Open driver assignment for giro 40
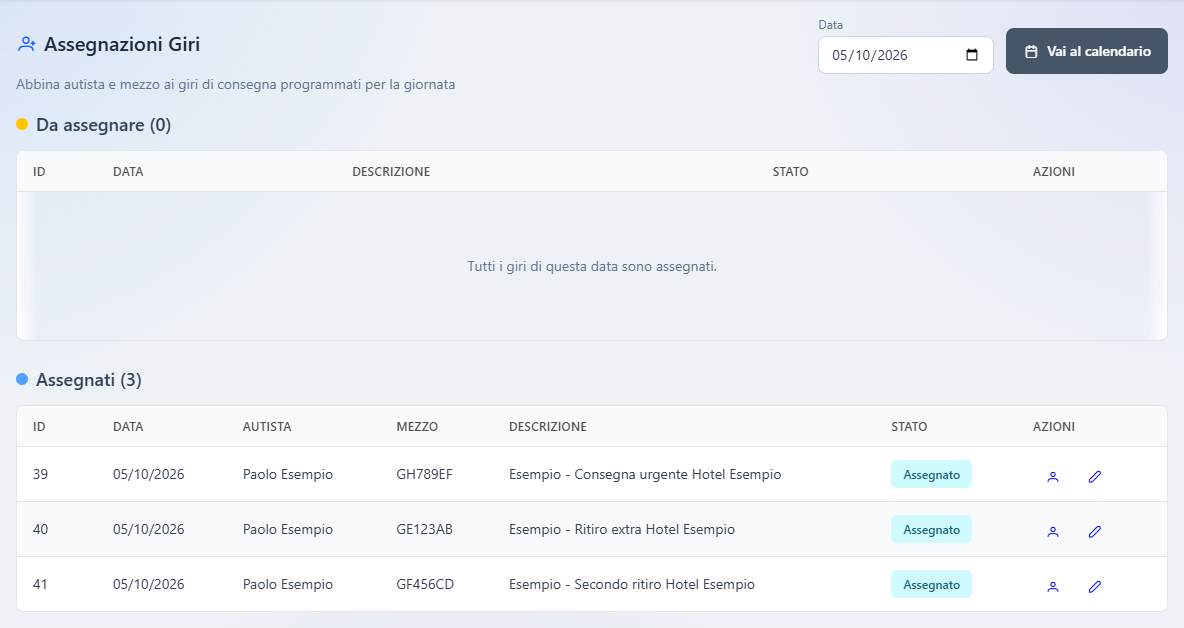Viewport: 1184px width, 628px height. pos(1053,531)
